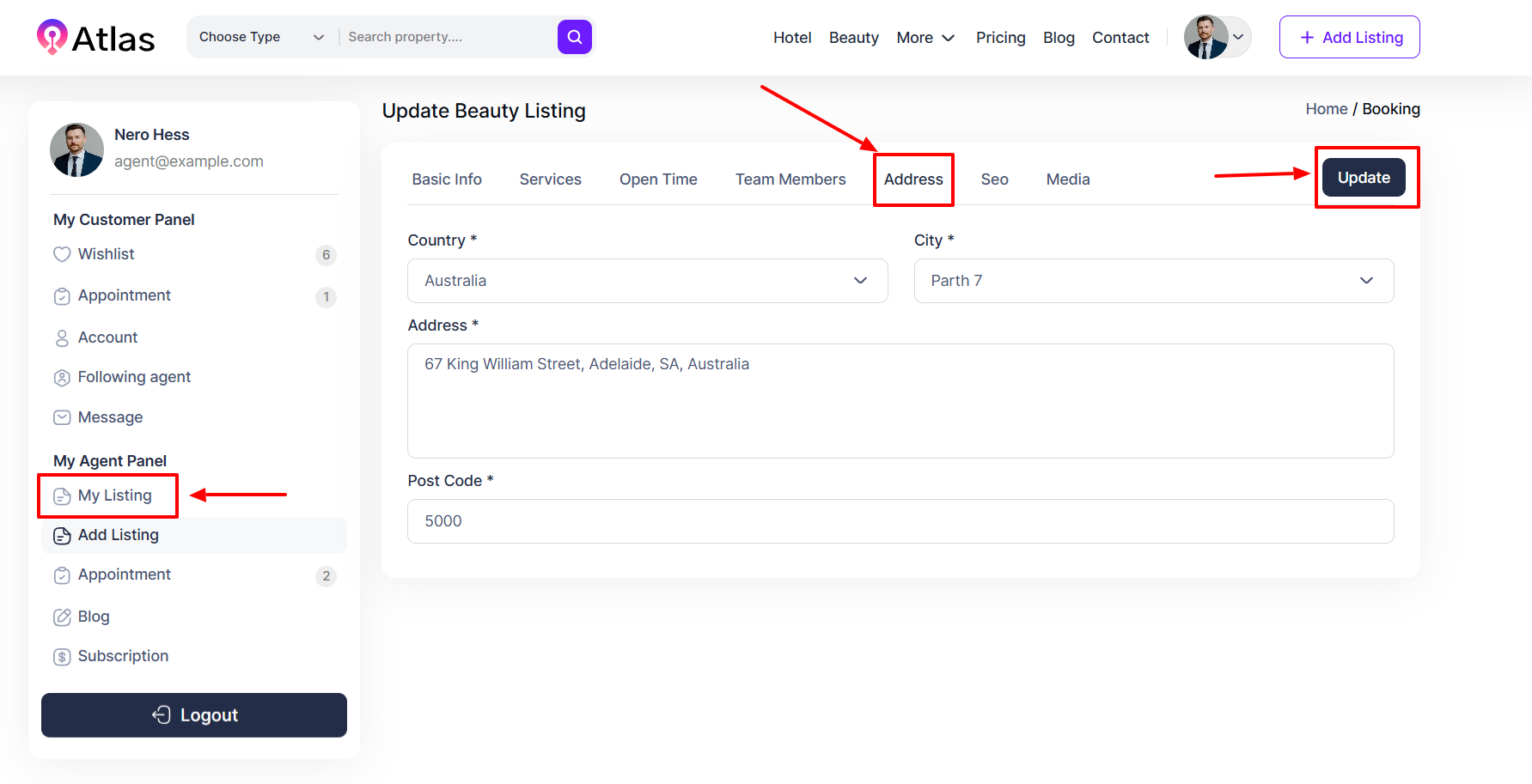Viewport: 1532px width, 784px height.
Task: Open the City dropdown showing Parth 7
Action: pos(1153,281)
